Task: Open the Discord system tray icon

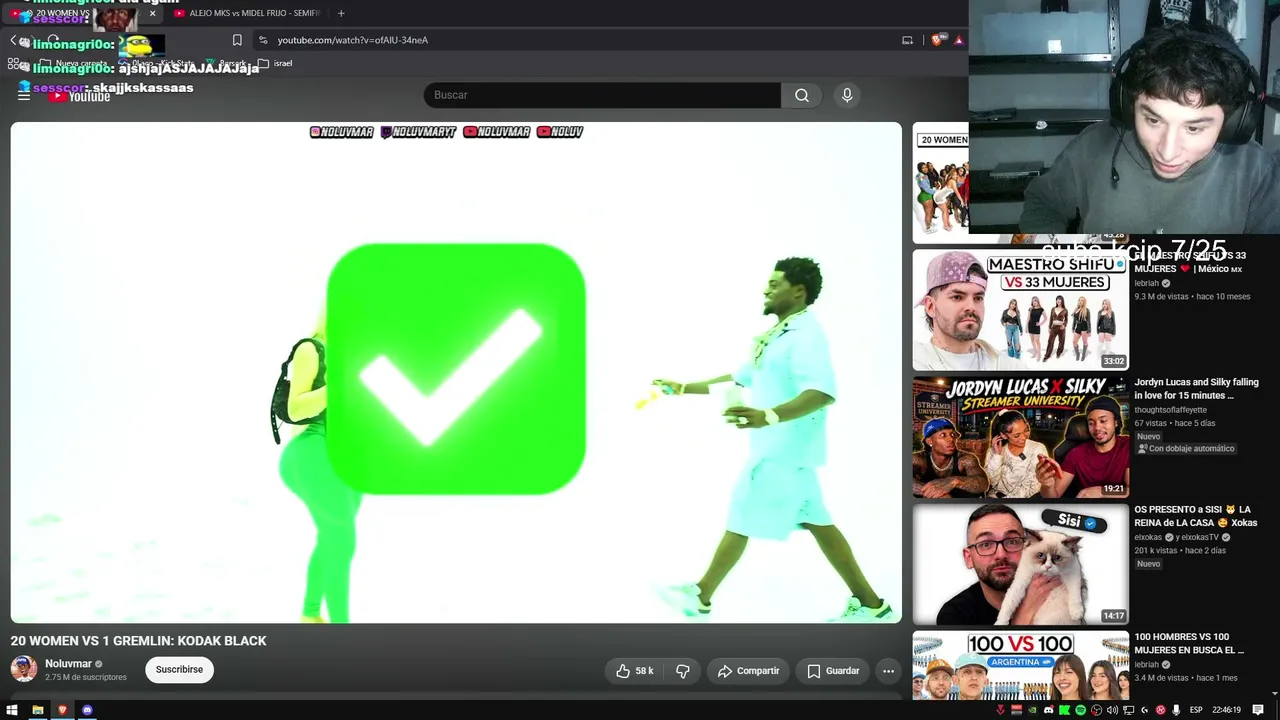Action: pyautogui.click(x=1048, y=710)
